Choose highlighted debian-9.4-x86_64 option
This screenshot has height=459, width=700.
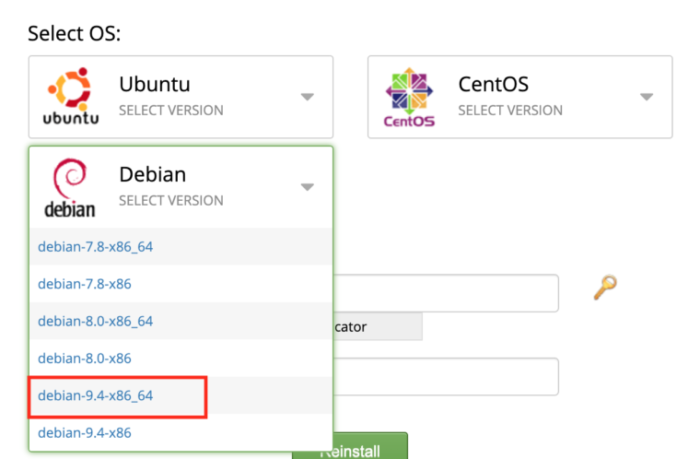coord(95,396)
